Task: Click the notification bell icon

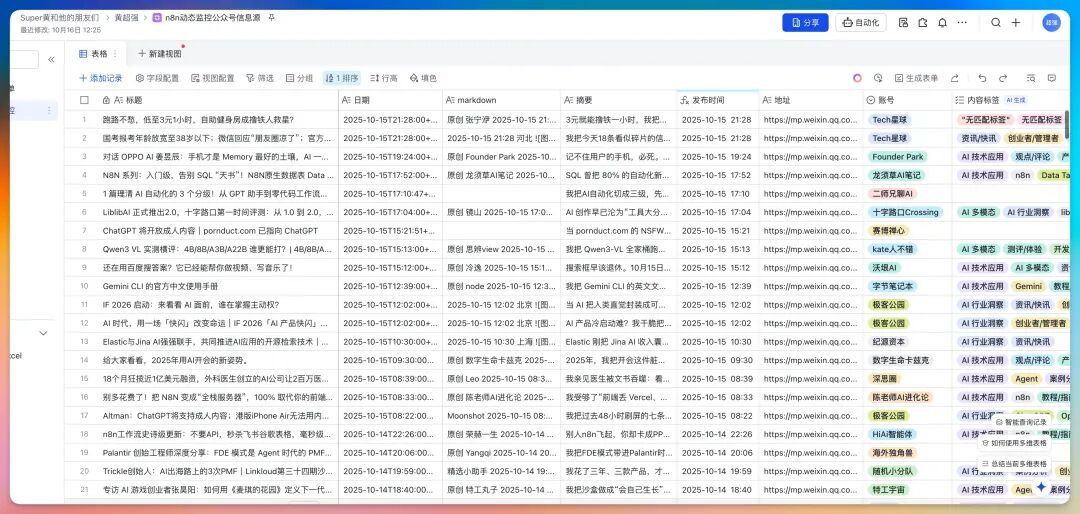Action: pyautogui.click(x=940, y=22)
